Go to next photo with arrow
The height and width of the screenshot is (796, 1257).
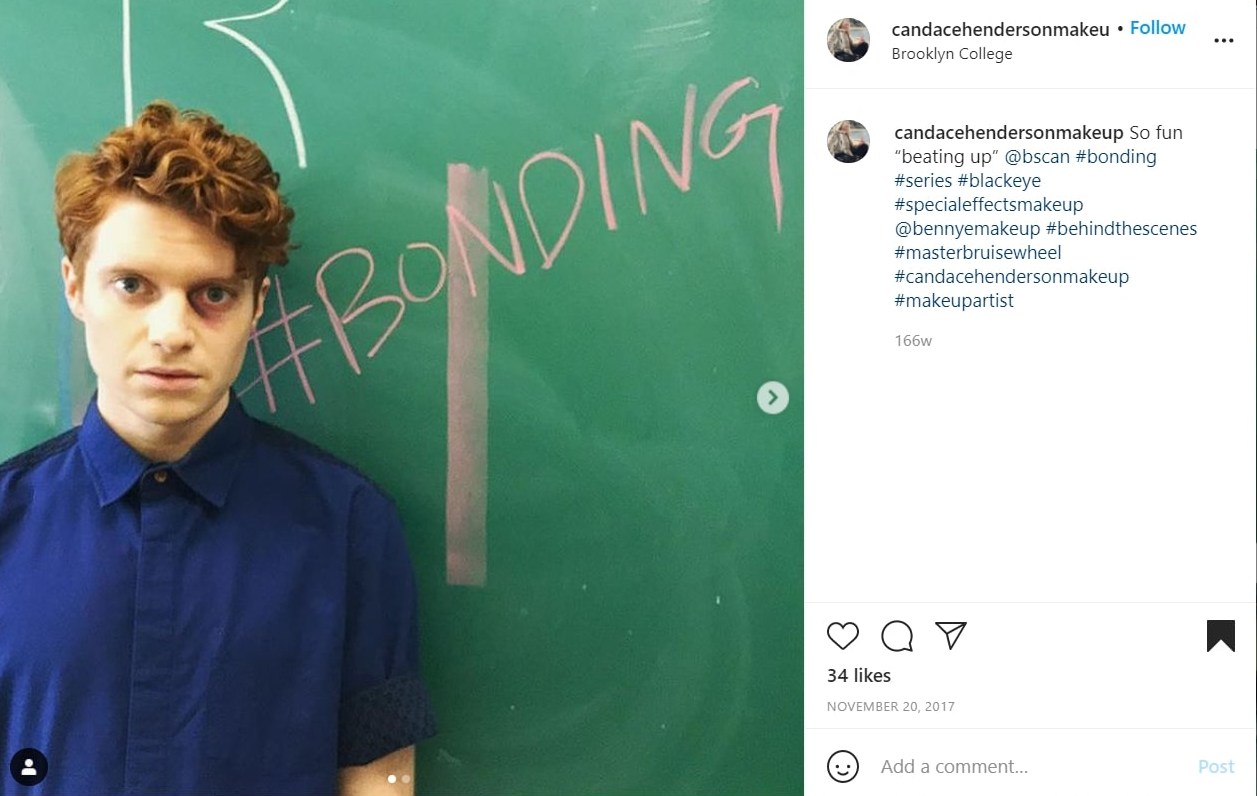(772, 398)
